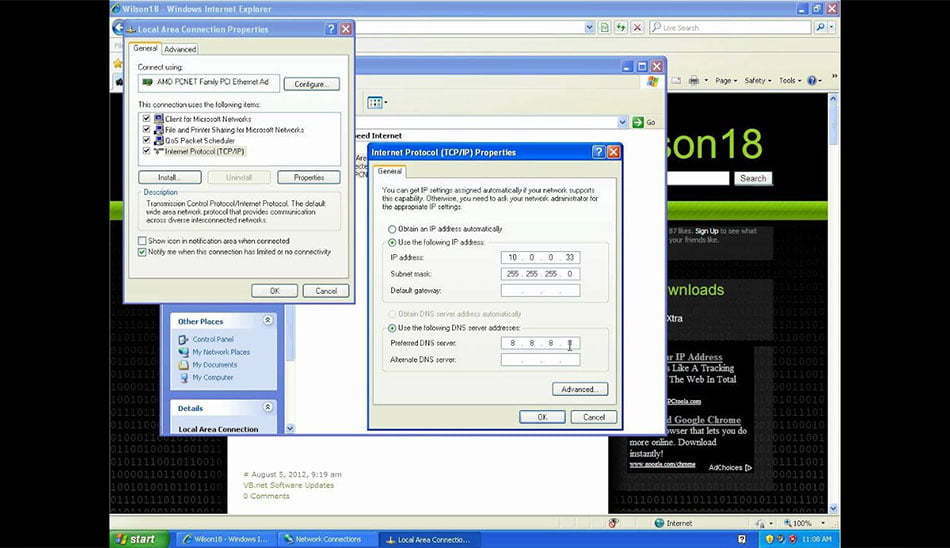This screenshot has width=950, height=548.
Task: Click the Views icon in Network Connections
Action: (x=377, y=102)
